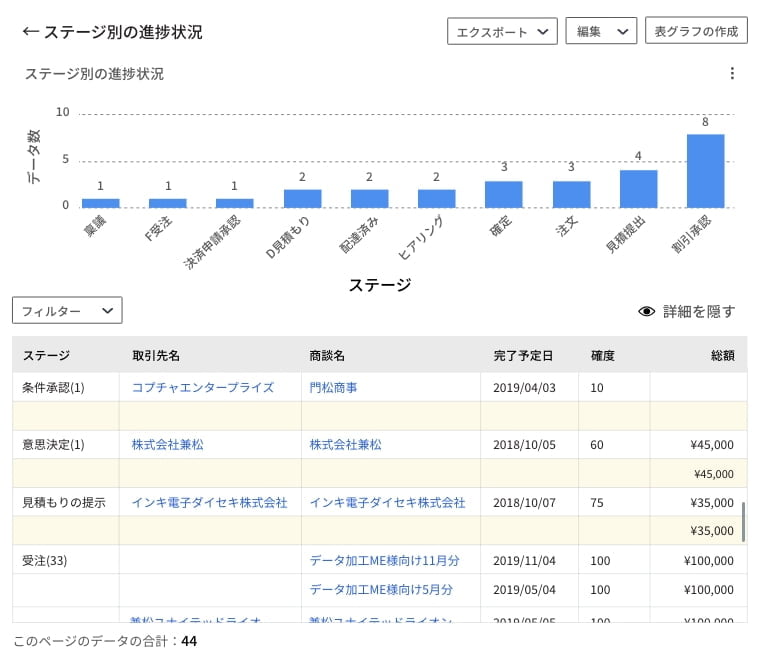This screenshot has width=760, height=660.
Task: Click the date 2019/04/03
Action: (524, 388)
